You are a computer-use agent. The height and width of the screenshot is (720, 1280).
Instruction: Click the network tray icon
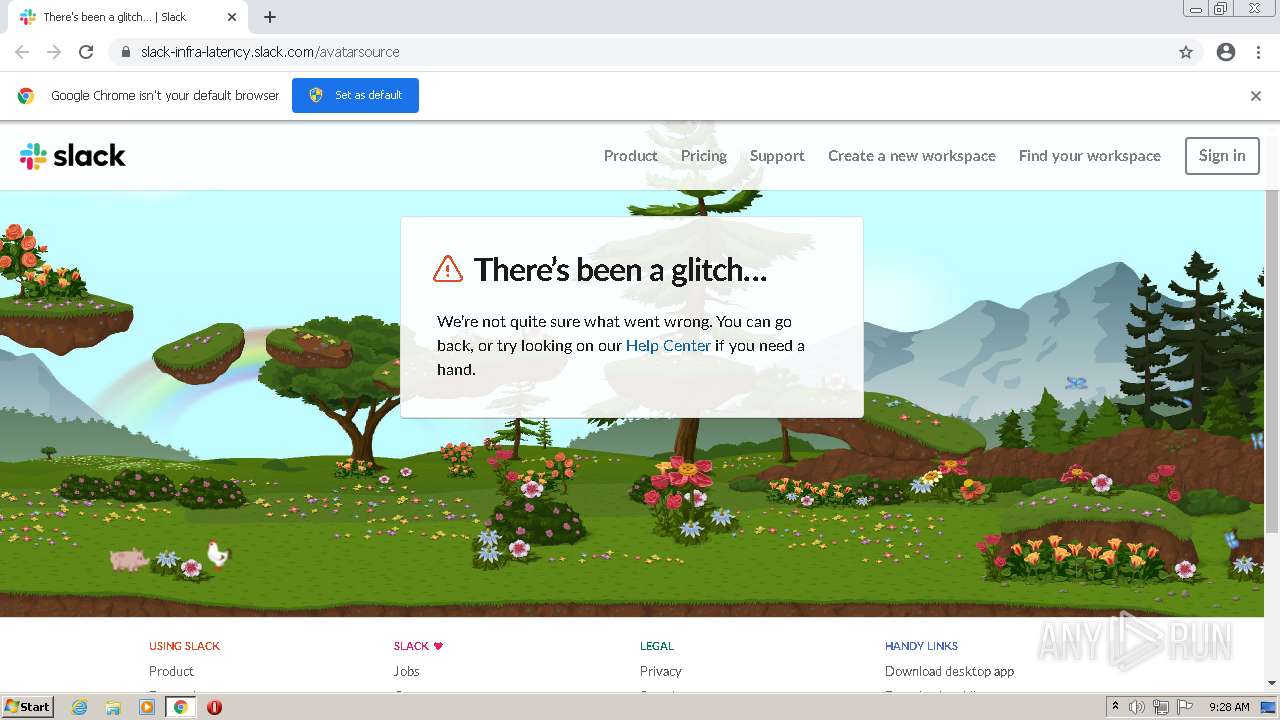click(x=1161, y=707)
